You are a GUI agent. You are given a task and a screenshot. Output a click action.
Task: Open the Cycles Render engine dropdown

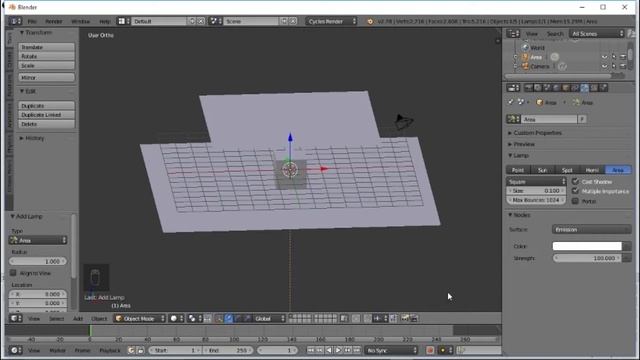point(331,21)
